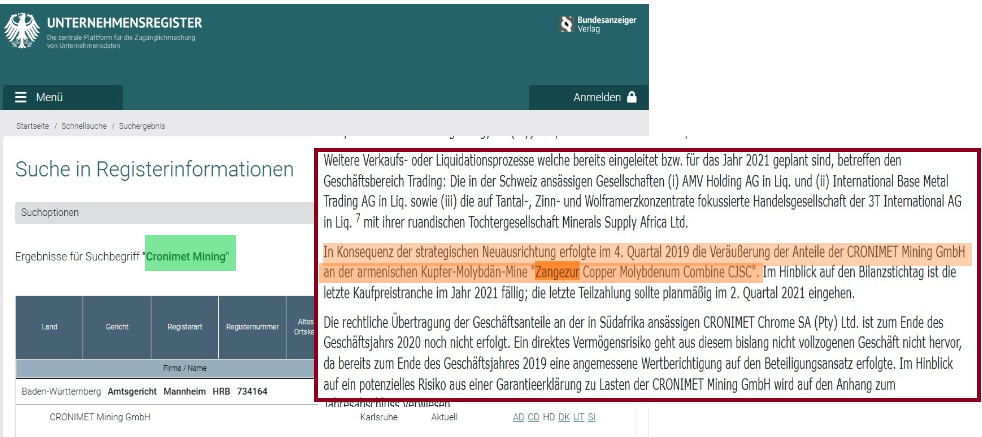Screen dimensions: 982x437
Task: Expand the Suchoptionen panel
Action: [166, 213]
